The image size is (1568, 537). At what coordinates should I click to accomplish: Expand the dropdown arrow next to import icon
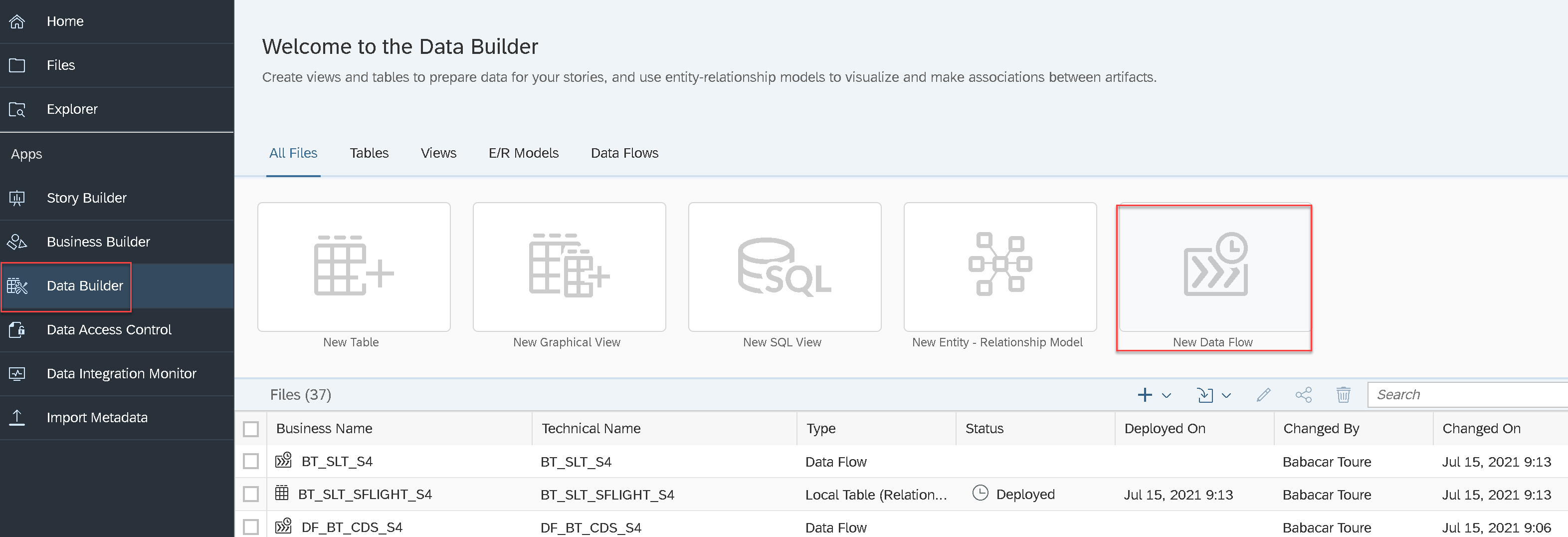pyautogui.click(x=1226, y=395)
